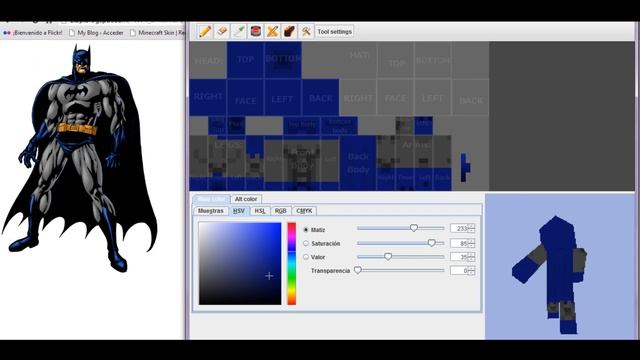640x360 pixels.
Task: Pick a color in the blue gradient square
Action: tap(240, 264)
